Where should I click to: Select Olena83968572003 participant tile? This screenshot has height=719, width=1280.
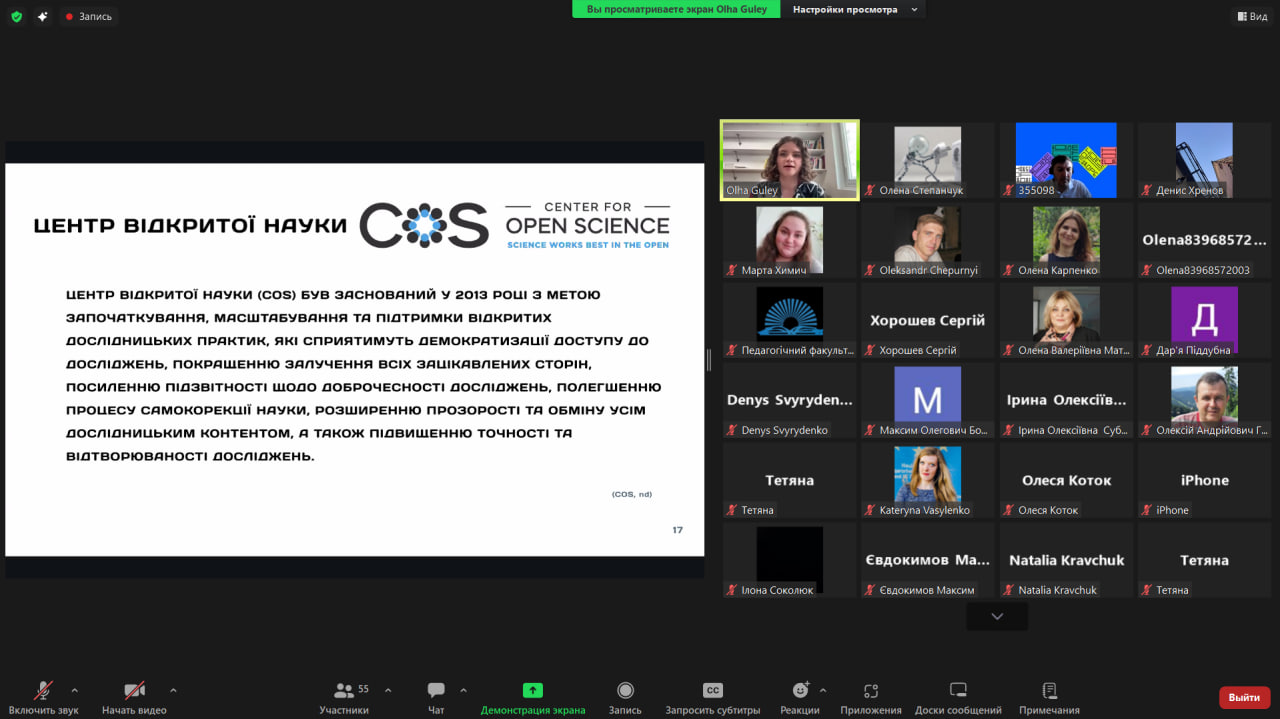(1204, 240)
